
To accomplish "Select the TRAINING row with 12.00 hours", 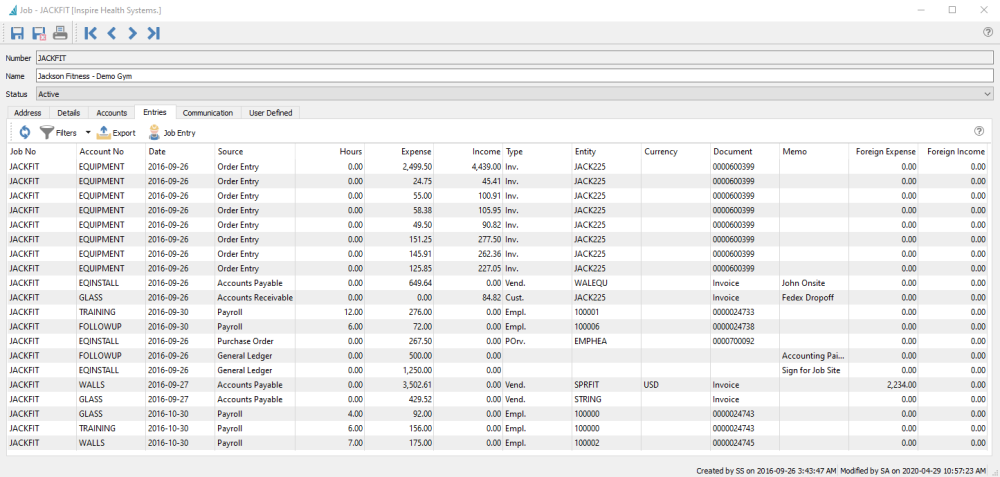I will tap(499, 312).
